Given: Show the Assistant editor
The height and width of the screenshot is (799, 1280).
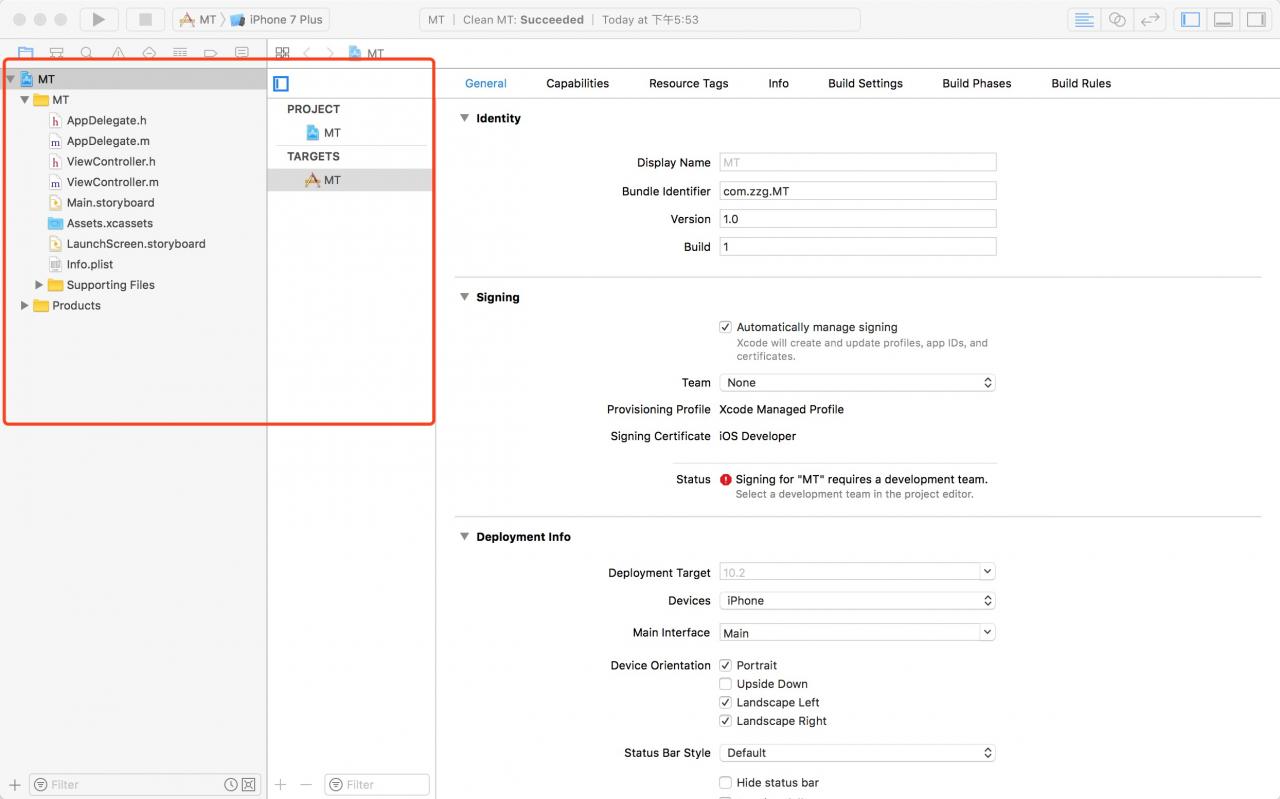Looking at the screenshot, I should point(1117,19).
